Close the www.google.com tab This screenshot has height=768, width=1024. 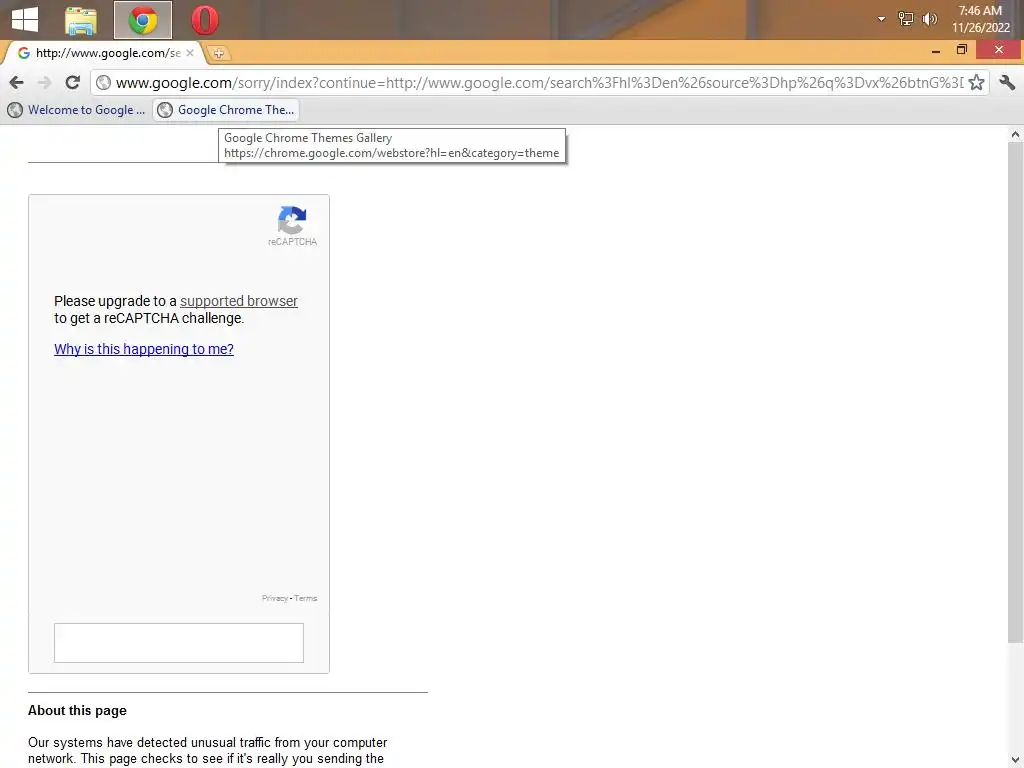[x=190, y=53]
